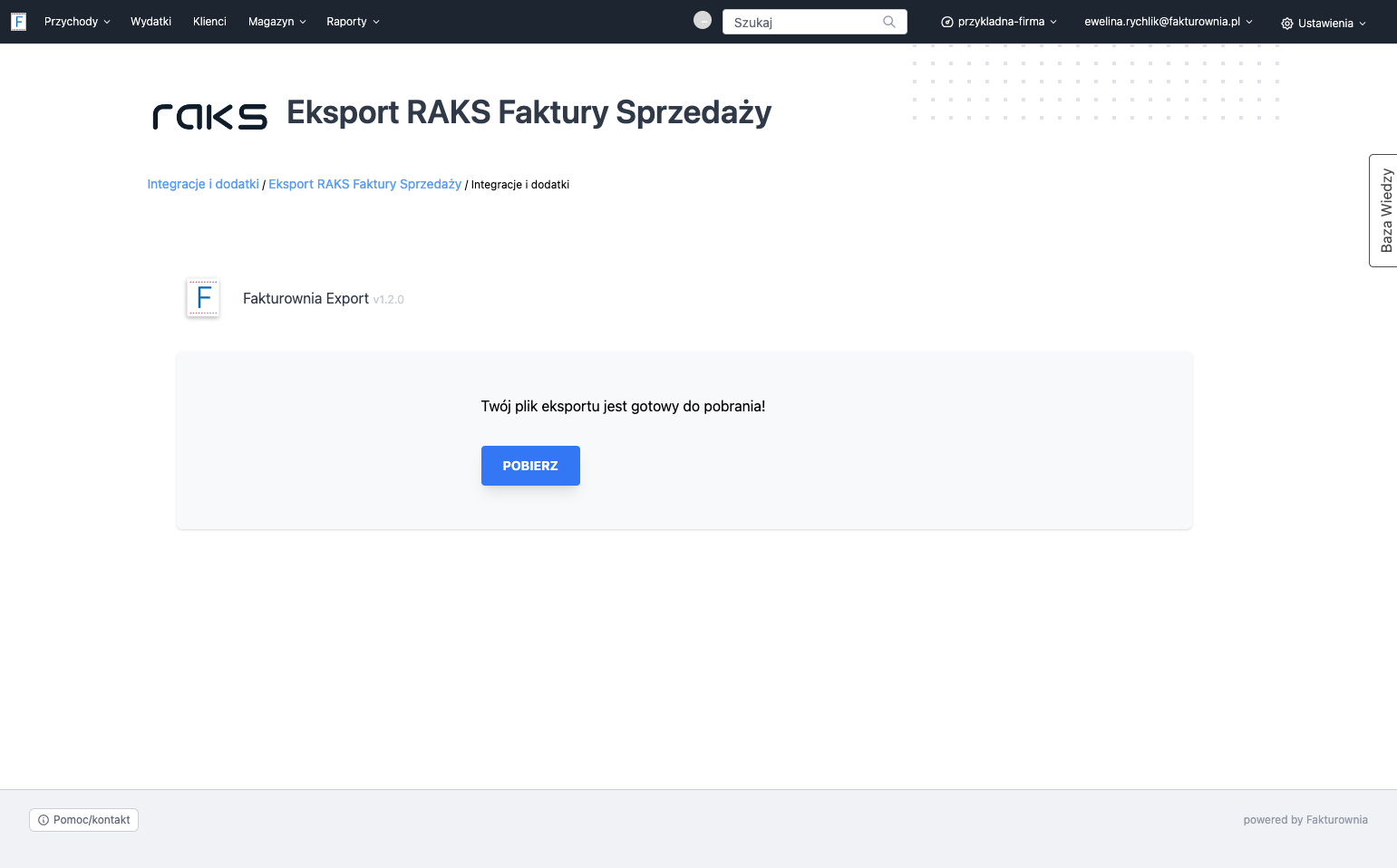Click the RAKS logo in the heading
1397x868 pixels.
click(210, 117)
